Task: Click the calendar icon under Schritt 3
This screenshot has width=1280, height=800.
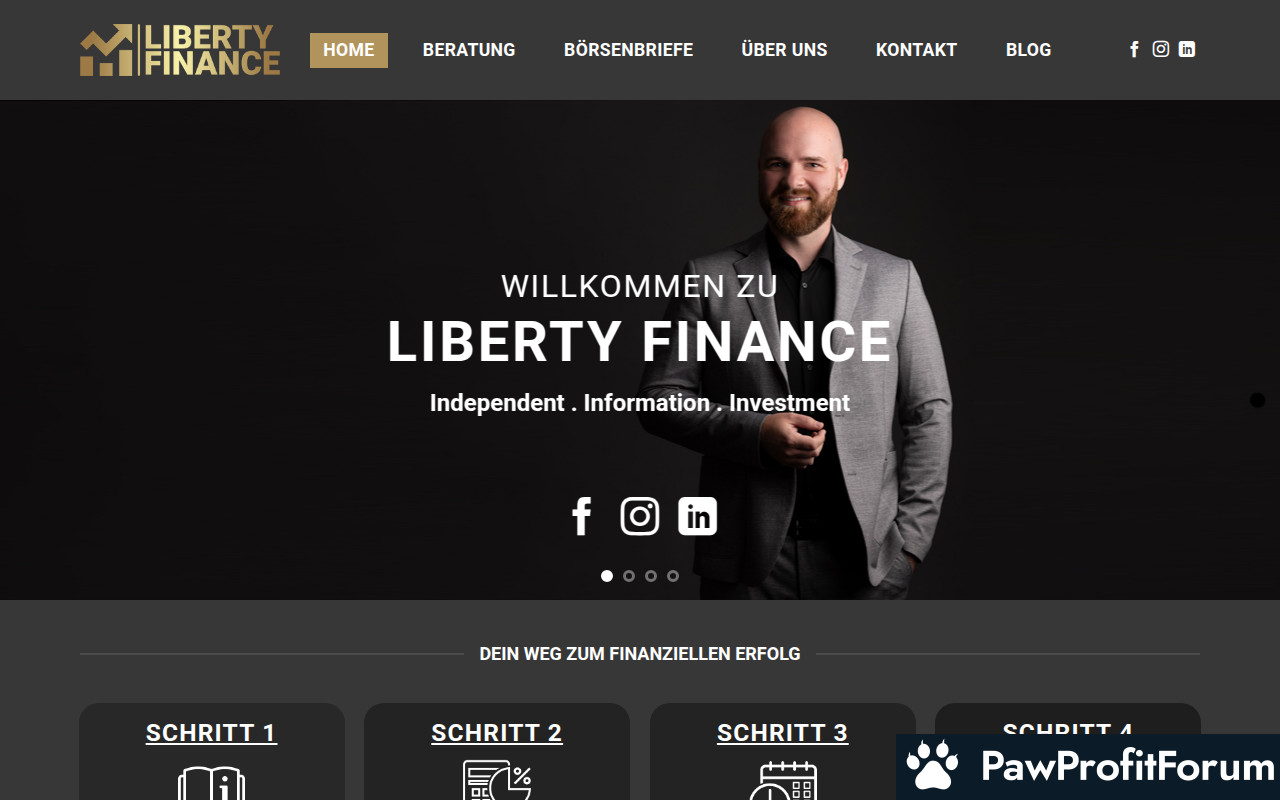Action: (x=783, y=781)
